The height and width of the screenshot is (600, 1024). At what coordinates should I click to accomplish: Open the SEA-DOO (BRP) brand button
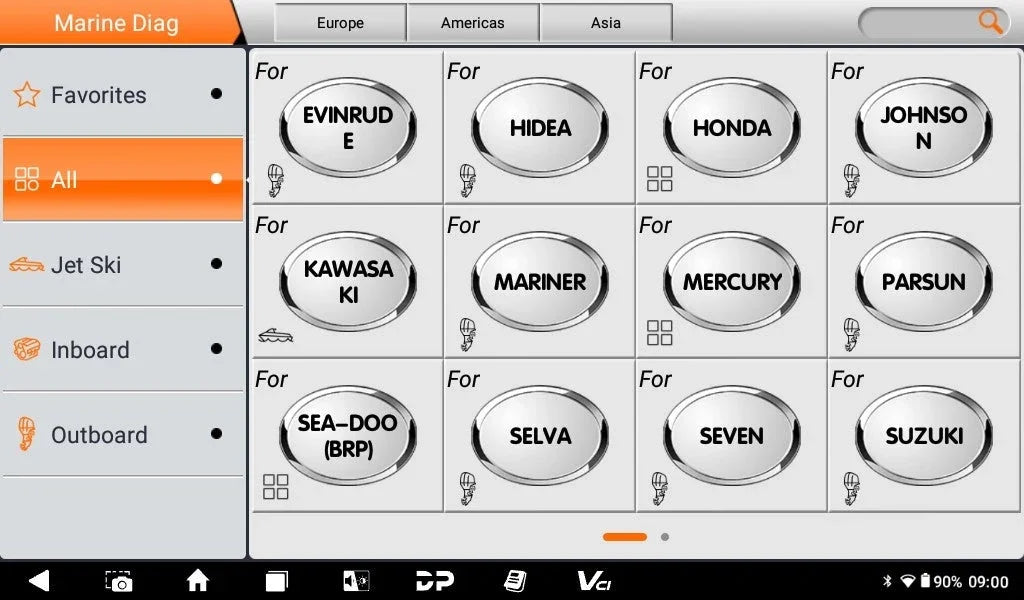coord(347,436)
